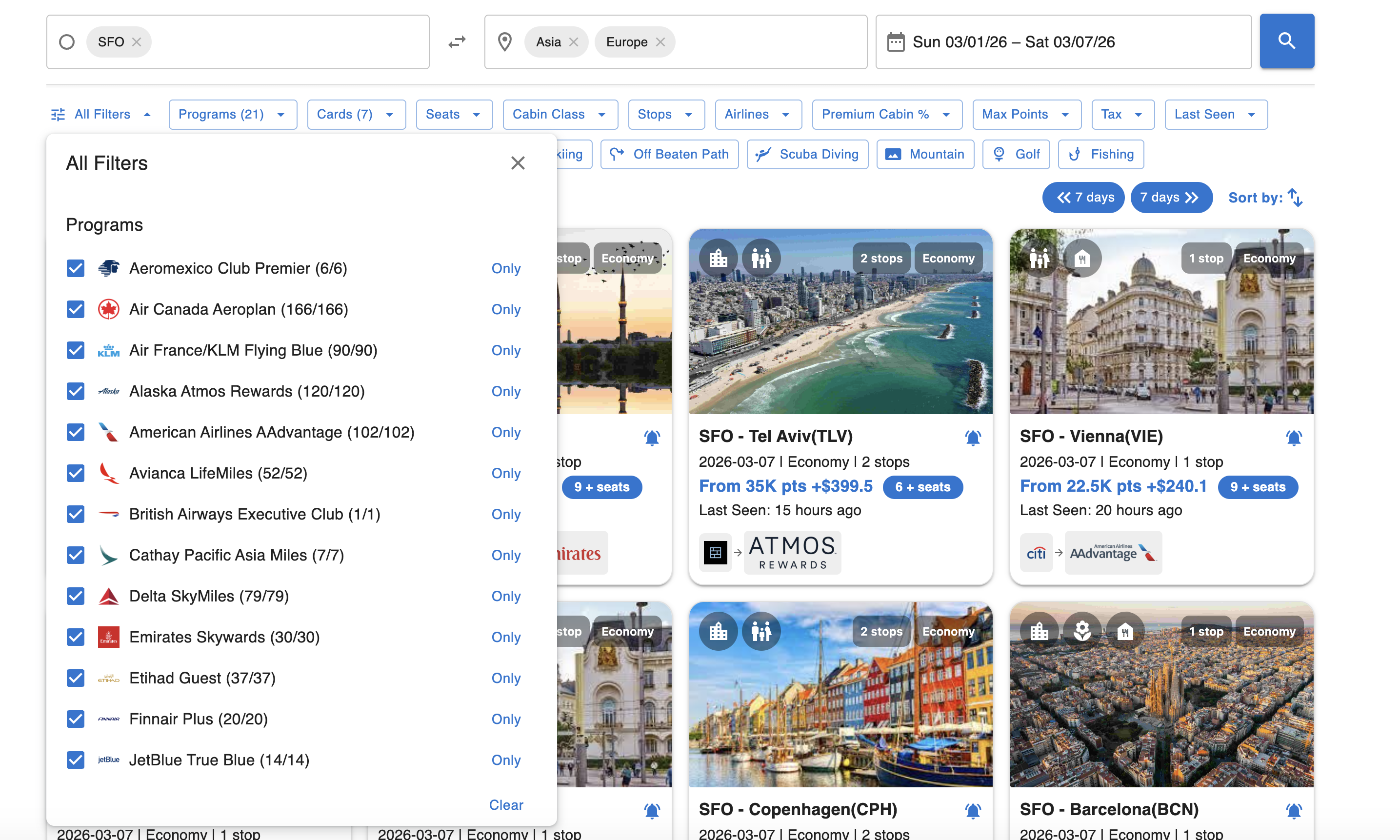
Task: Click the blue search magnifier button
Action: click(1286, 41)
